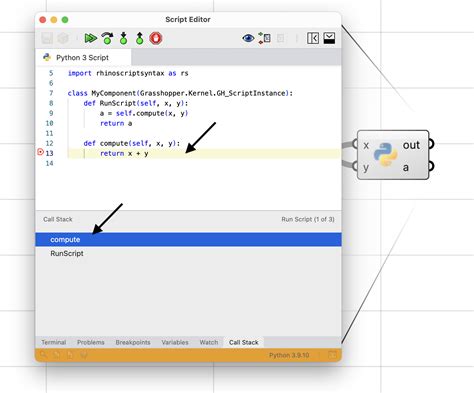Select the Python 3 Script tab
474x393 pixels.
click(83, 58)
